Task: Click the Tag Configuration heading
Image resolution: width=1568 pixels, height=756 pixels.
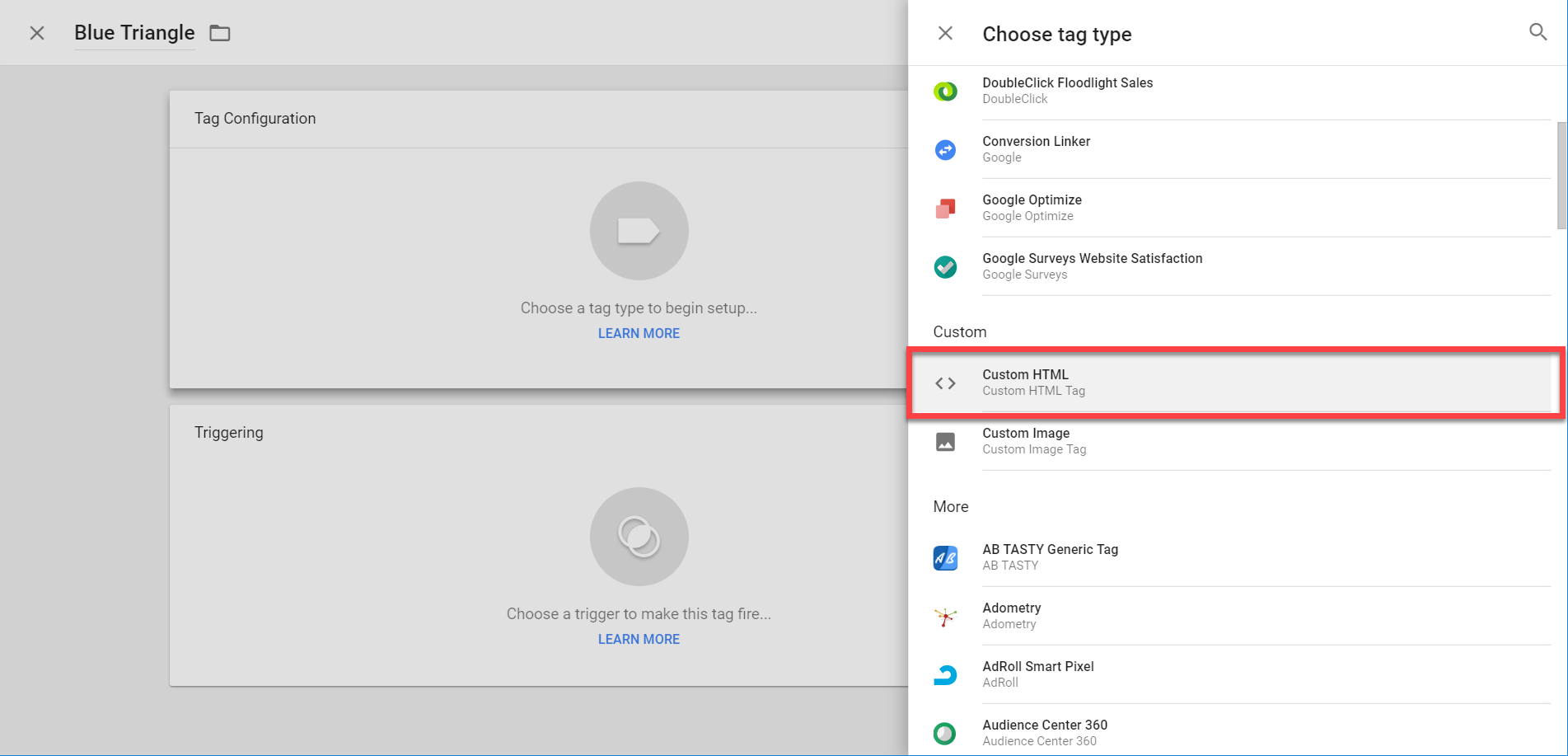Action: click(255, 119)
